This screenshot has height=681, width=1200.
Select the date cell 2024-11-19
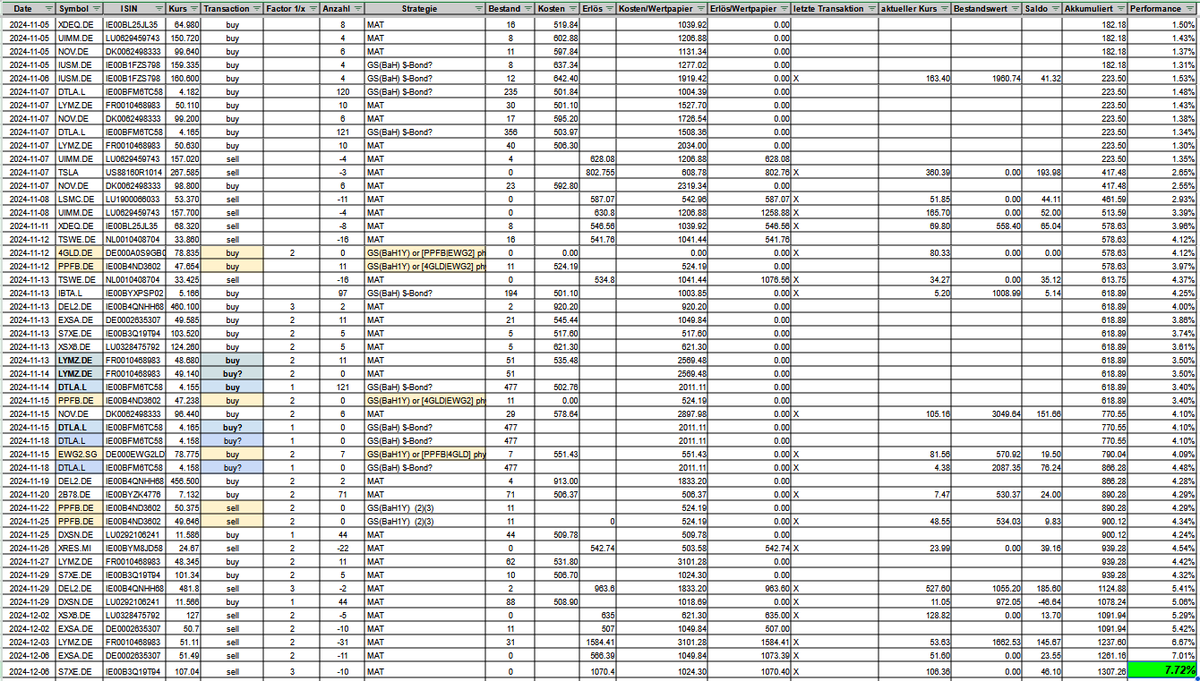tap(27, 480)
